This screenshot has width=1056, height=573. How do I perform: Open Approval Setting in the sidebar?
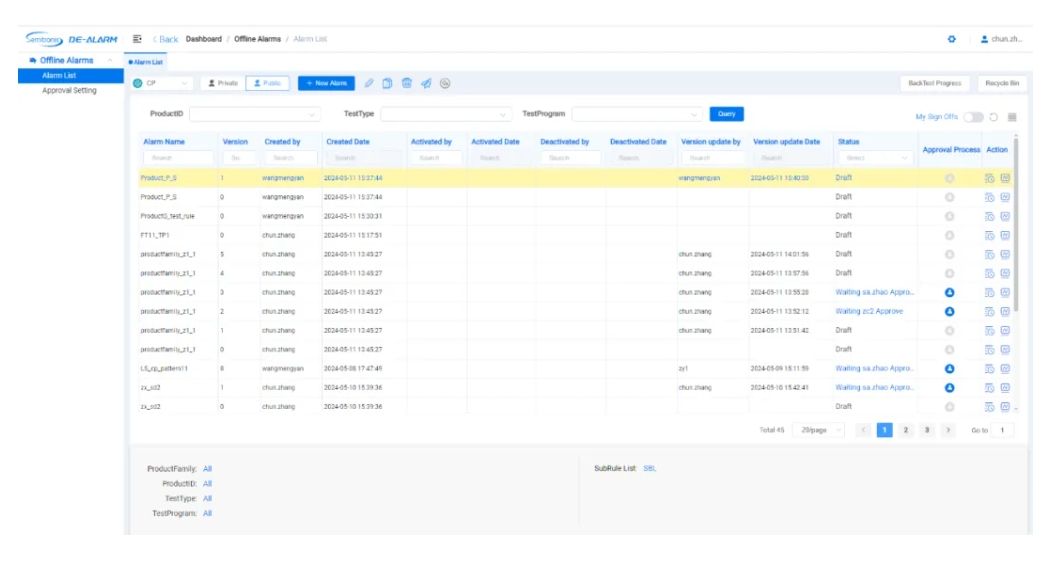[x=69, y=90]
